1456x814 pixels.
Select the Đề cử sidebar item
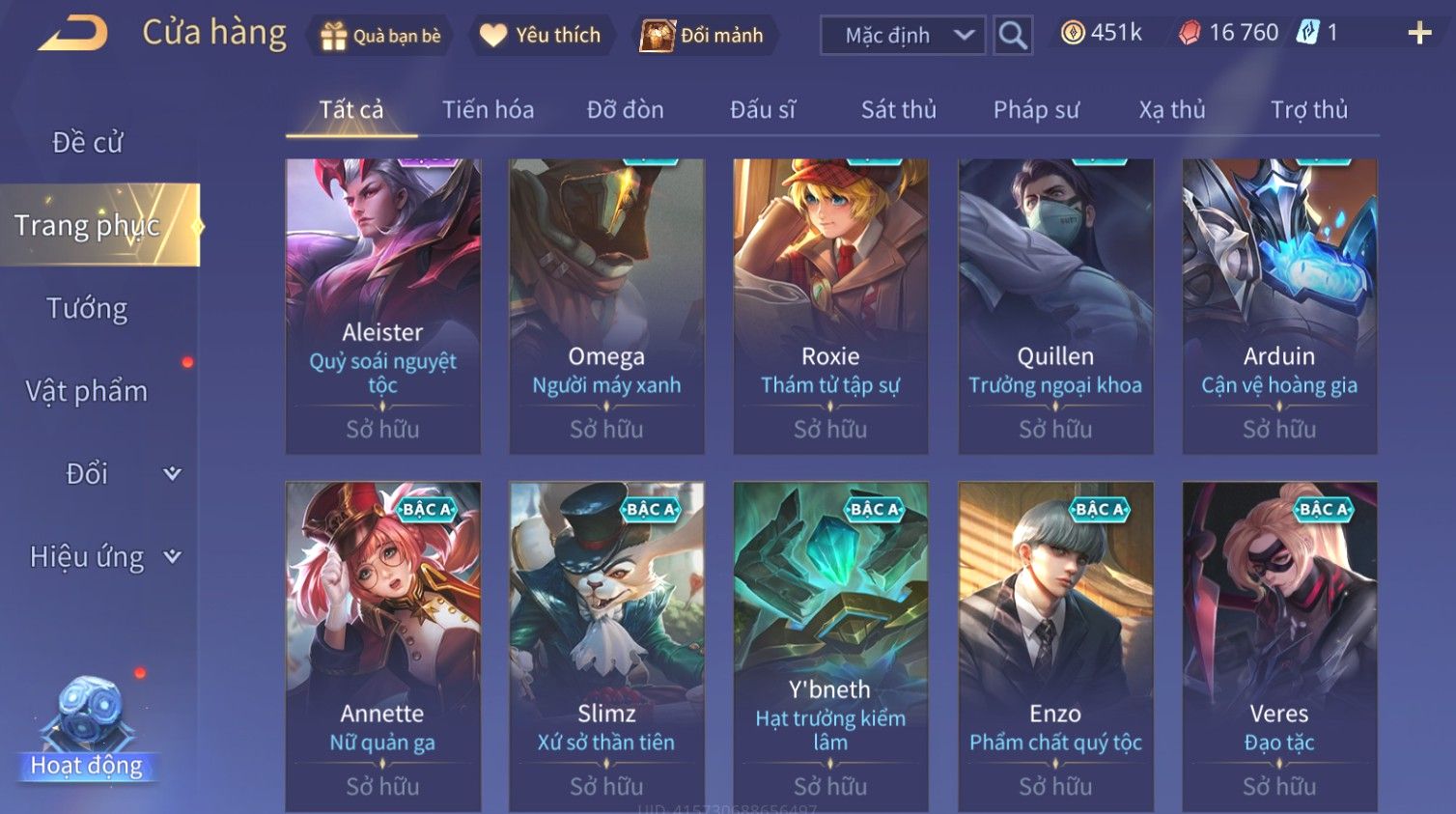pos(87,142)
